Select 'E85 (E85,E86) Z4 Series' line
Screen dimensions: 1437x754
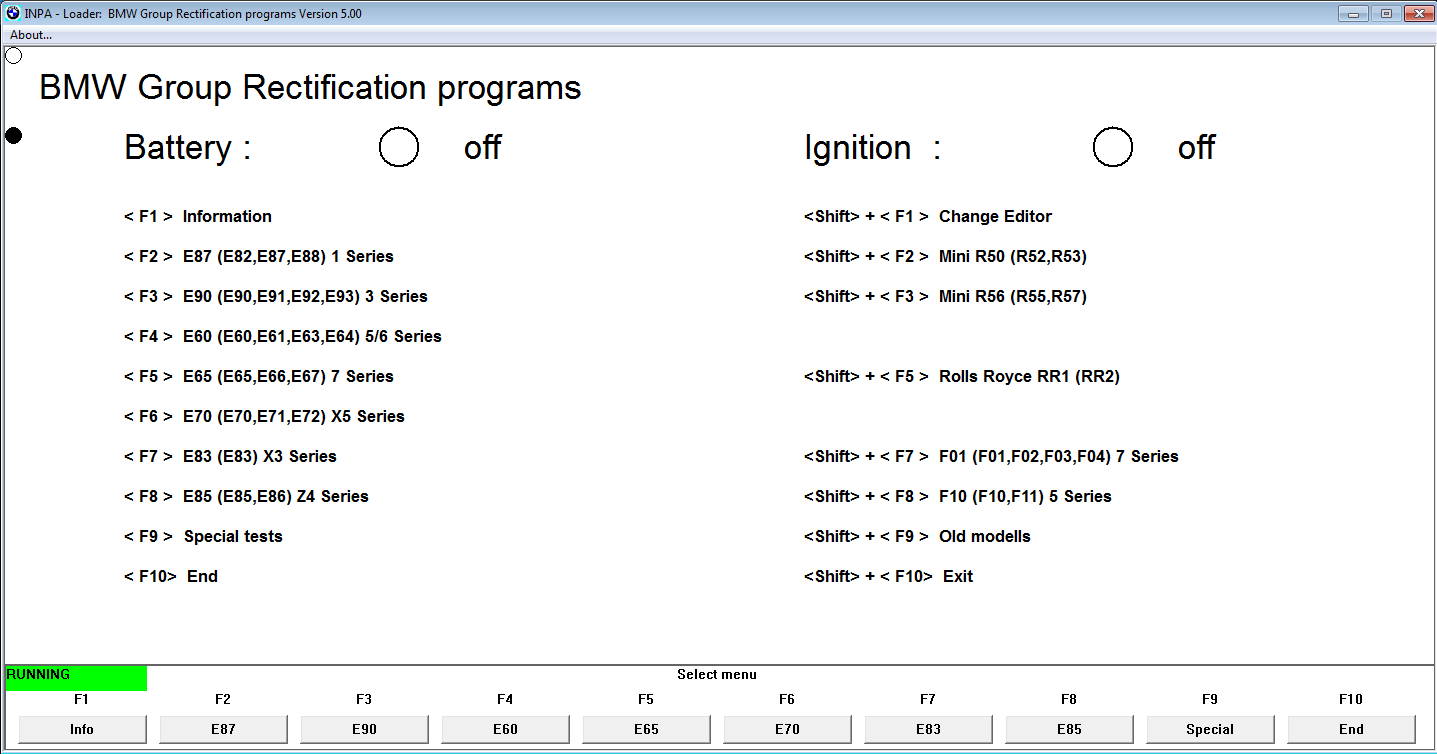[x=246, y=496]
